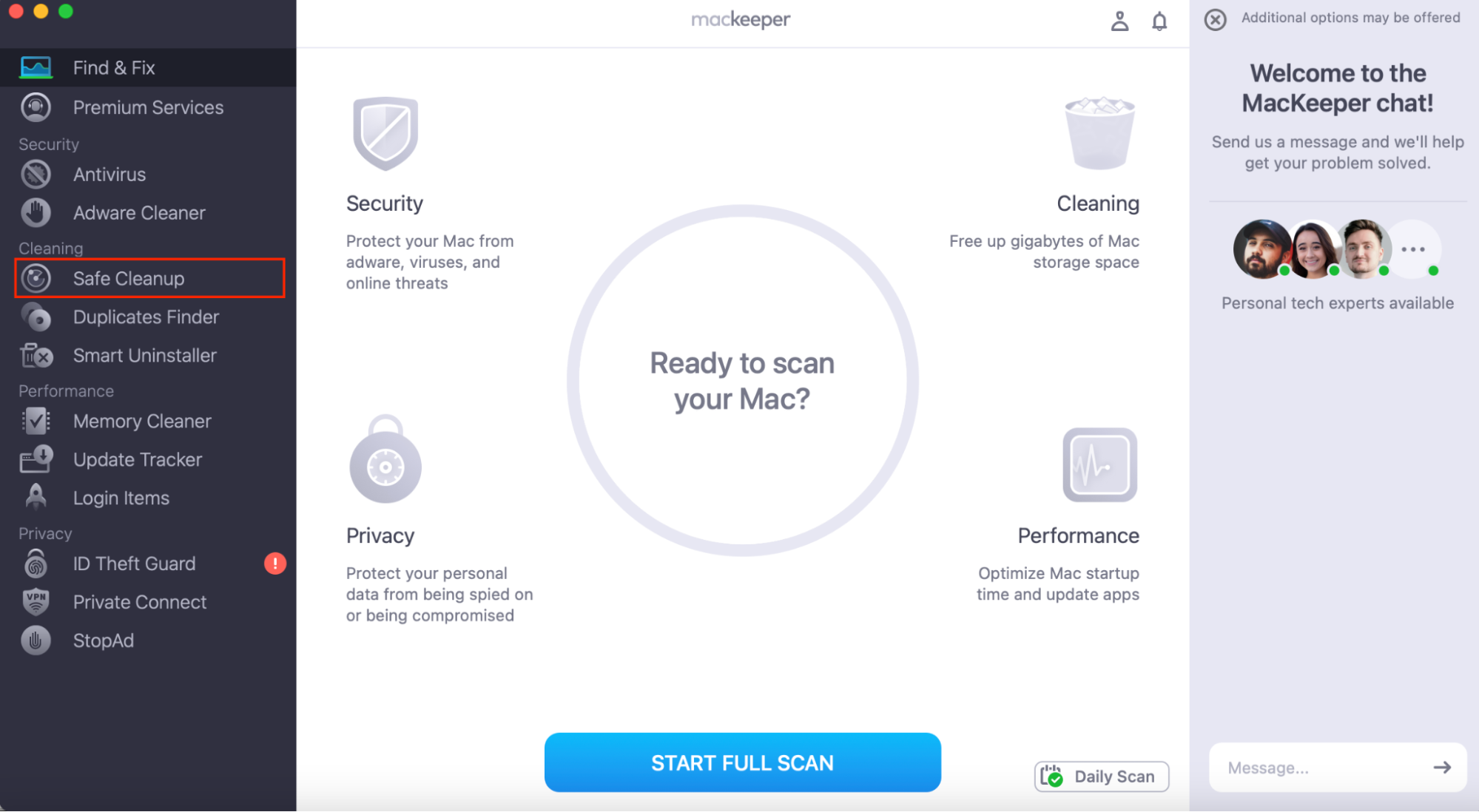Open the ID Theft Guard feature
The image size is (1479, 812).
(x=135, y=563)
